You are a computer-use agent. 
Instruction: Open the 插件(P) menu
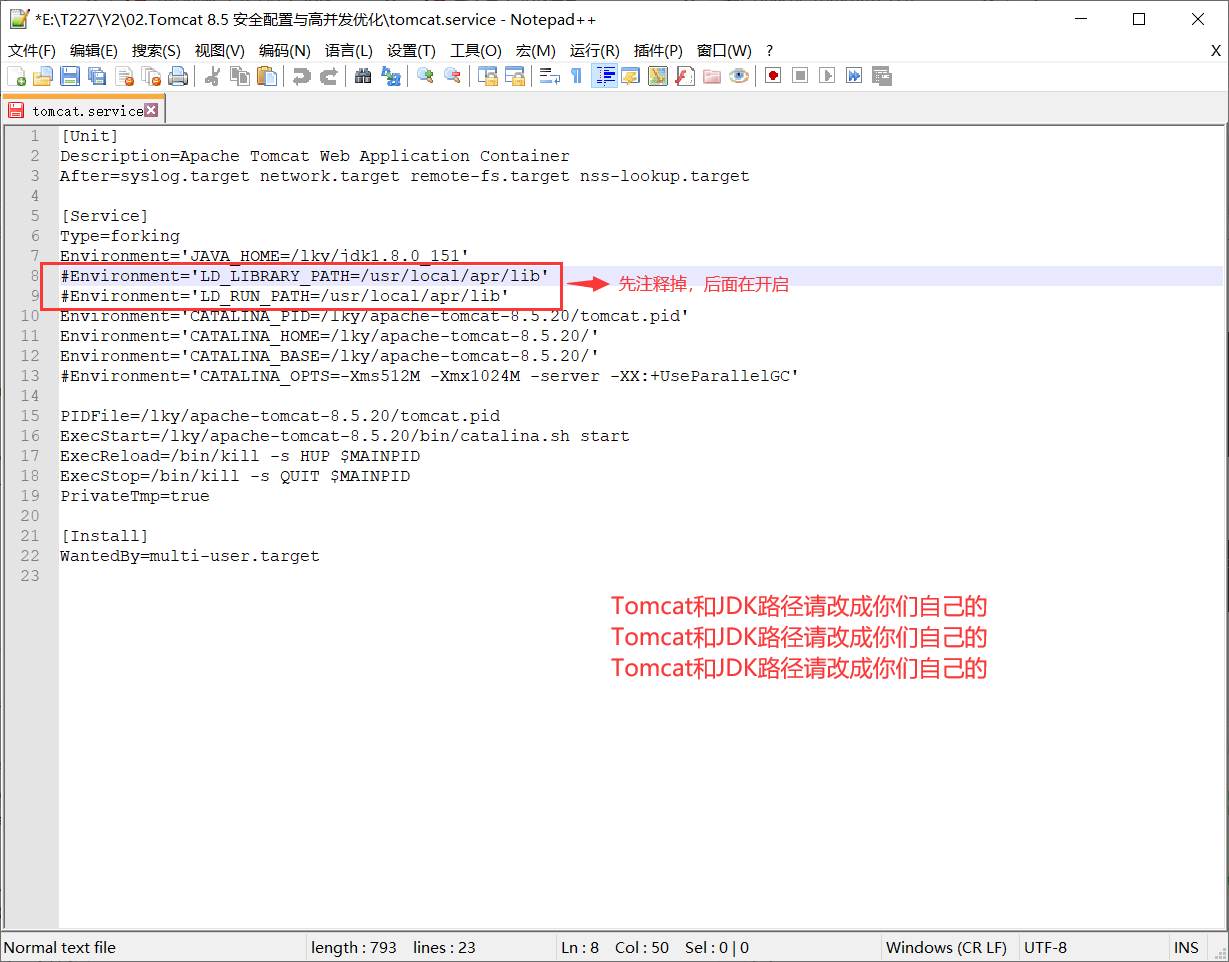(658, 50)
